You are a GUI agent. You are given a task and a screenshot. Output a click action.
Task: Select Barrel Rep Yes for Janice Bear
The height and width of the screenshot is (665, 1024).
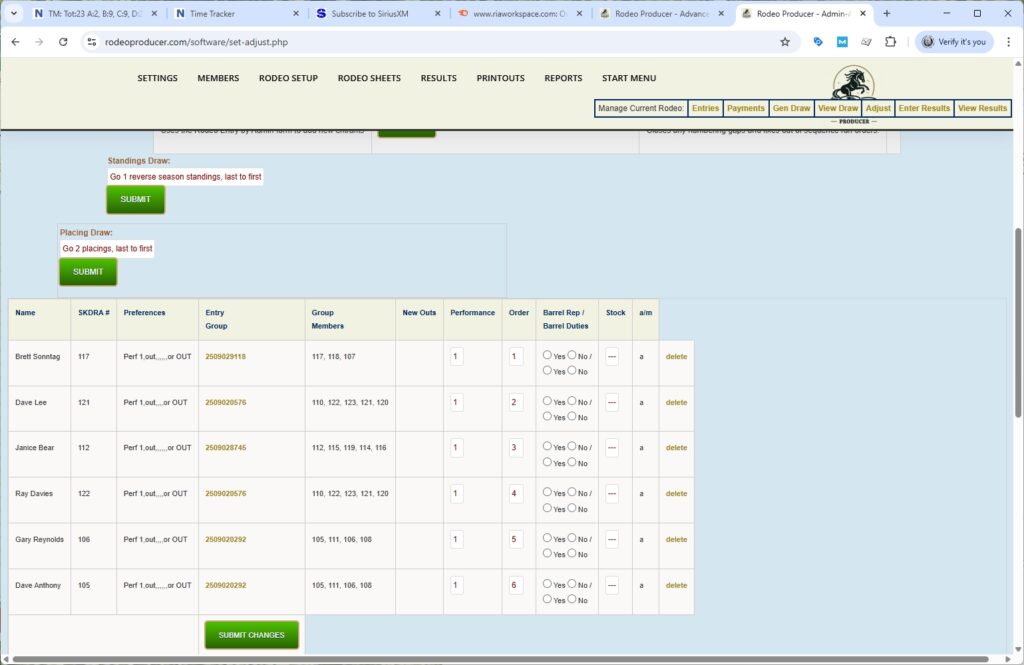[547, 447]
